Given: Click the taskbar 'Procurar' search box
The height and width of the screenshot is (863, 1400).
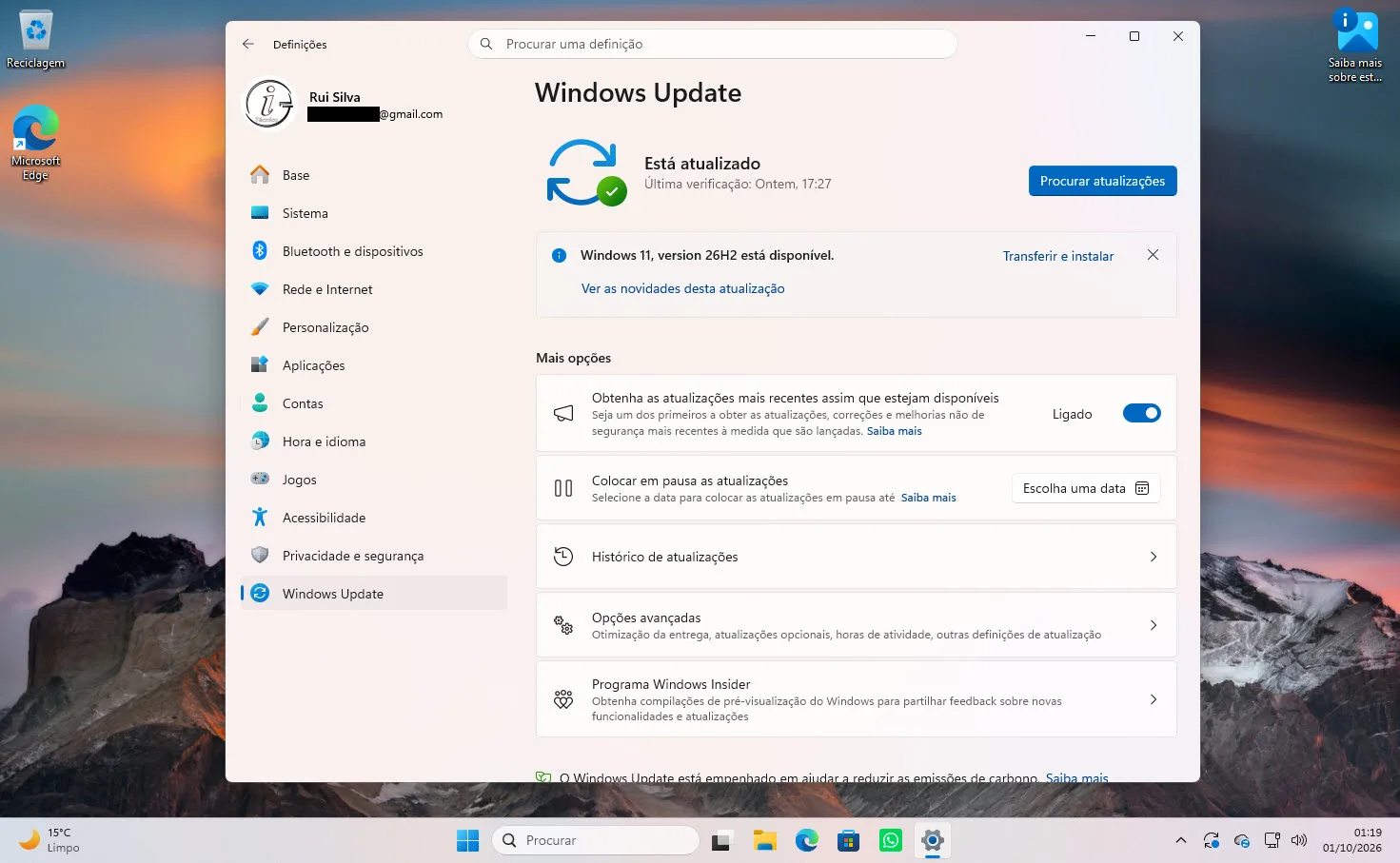Looking at the screenshot, I should coord(596,840).
